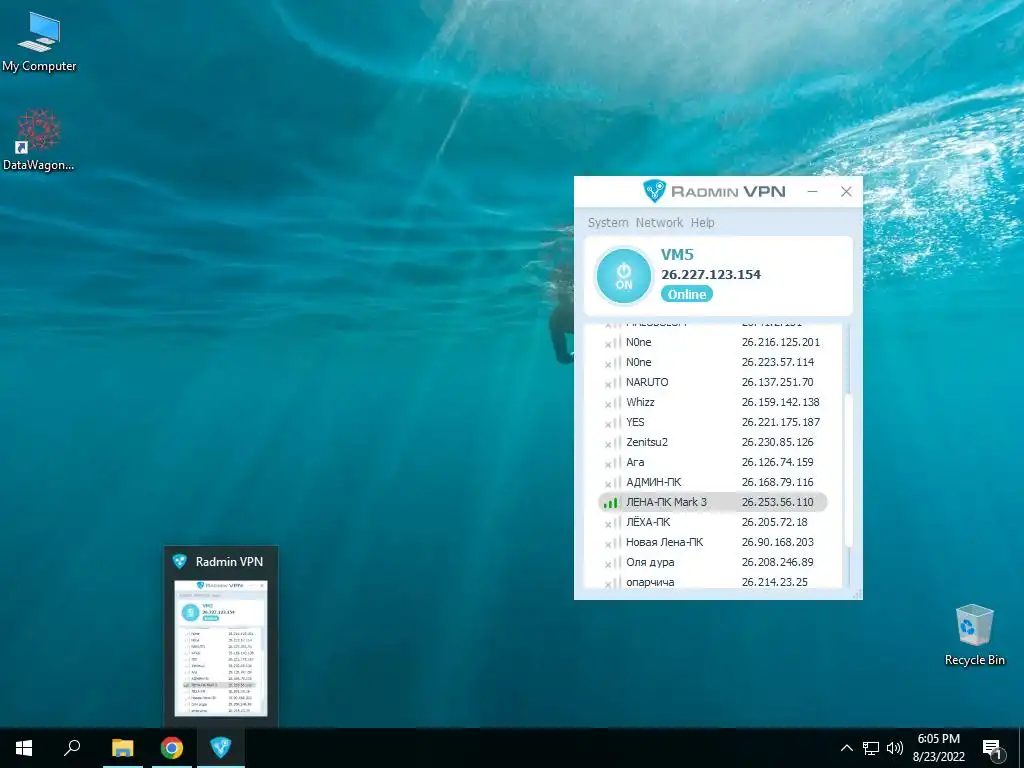
Task: Open the notification center icon
Action: pos(993,749)
